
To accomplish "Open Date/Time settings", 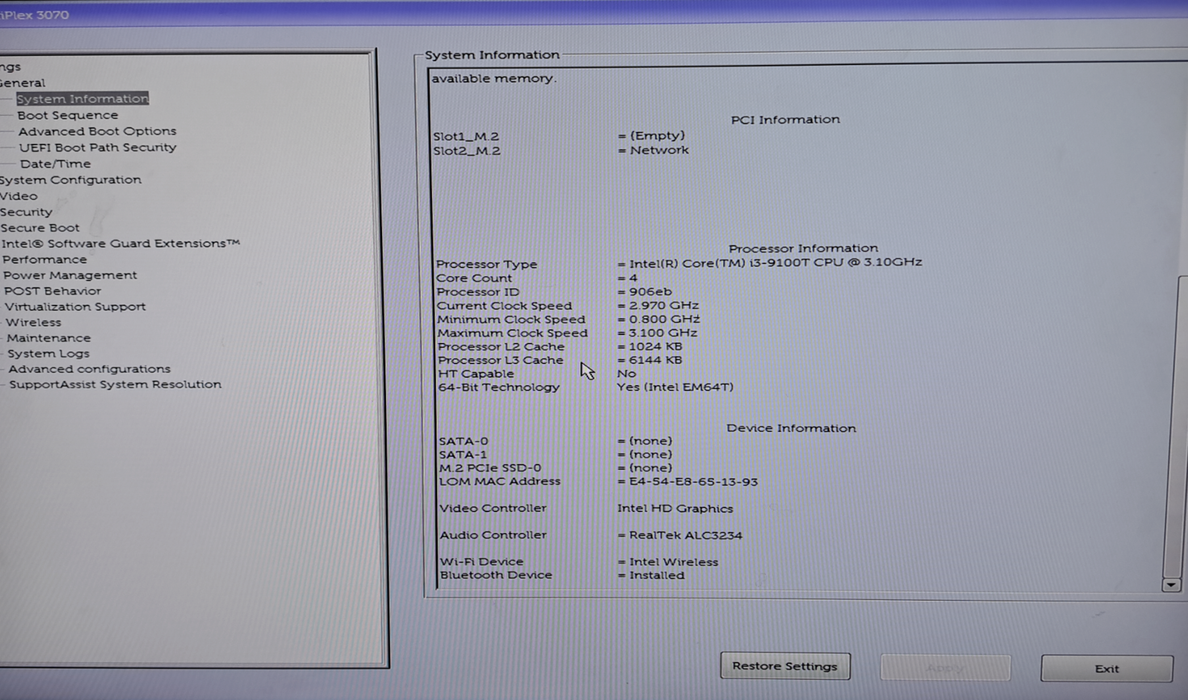I will pos(55,164).
